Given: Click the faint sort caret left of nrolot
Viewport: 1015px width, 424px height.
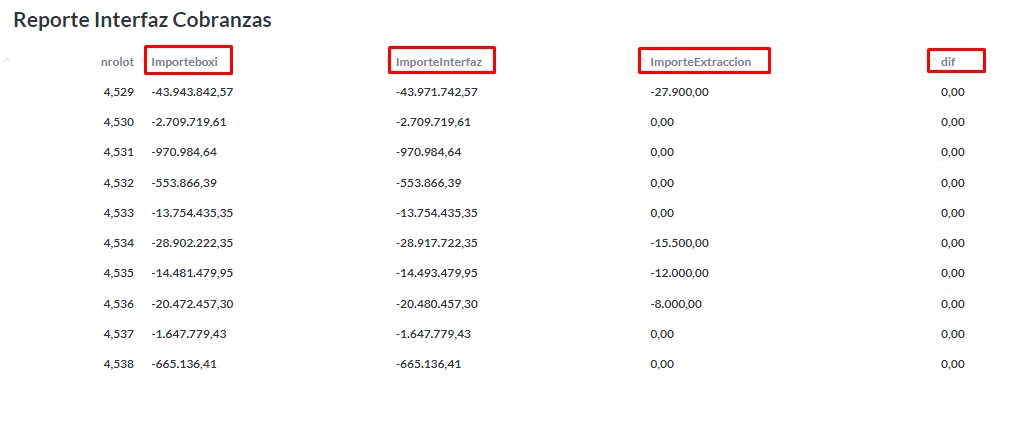Looking at the screenshot, I should click(8, 60).
